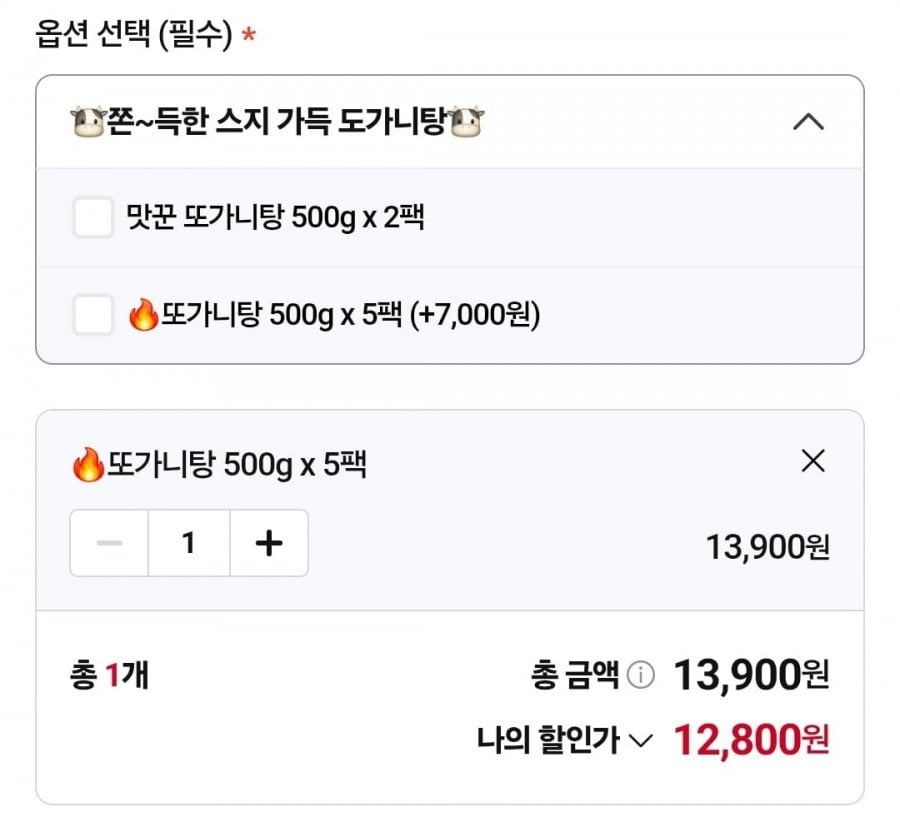Screen dimensions: 900x837
Task: Increase quantity with the plus button
Action: [x=269, y=543]
